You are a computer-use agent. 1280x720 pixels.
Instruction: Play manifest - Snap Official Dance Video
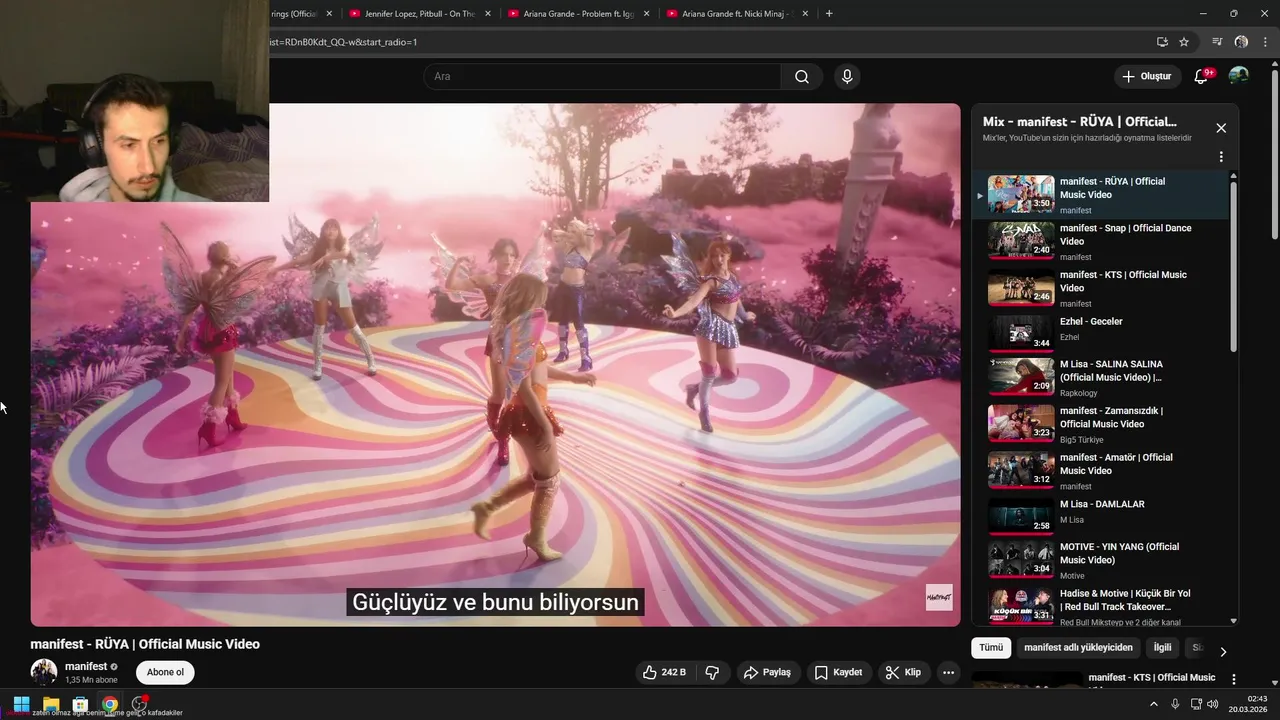coord(1100,242)
